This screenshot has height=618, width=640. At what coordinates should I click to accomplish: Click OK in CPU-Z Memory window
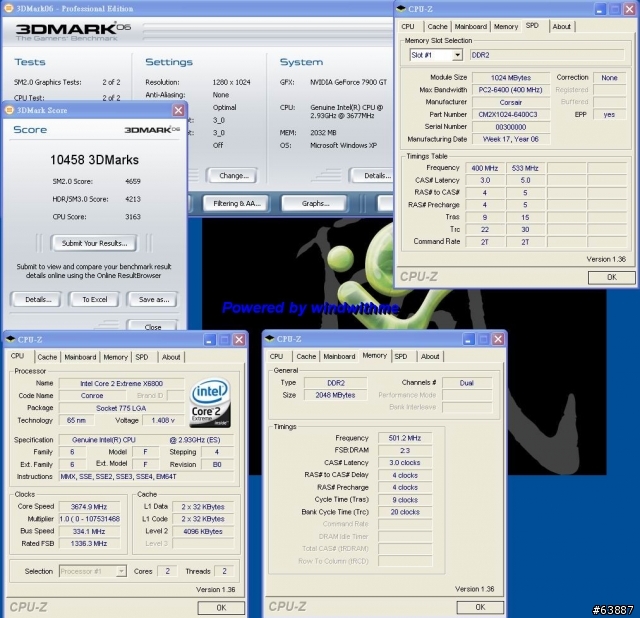tap(480, 607)
